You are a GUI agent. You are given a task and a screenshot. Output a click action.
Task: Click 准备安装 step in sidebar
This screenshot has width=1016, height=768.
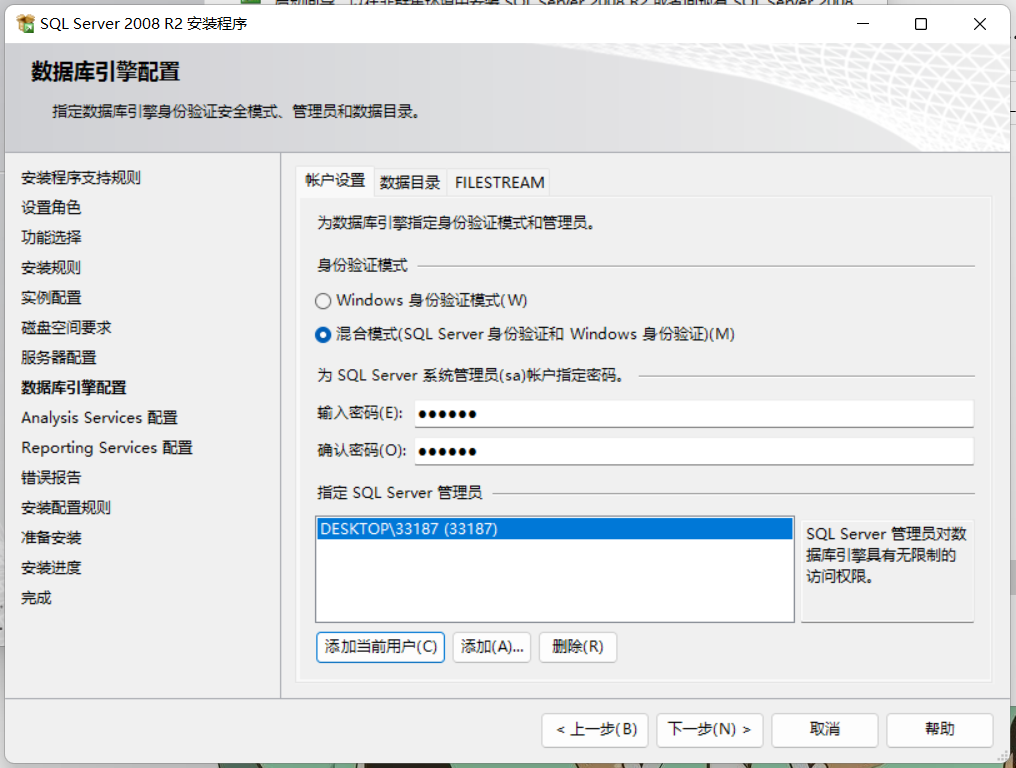51,538
